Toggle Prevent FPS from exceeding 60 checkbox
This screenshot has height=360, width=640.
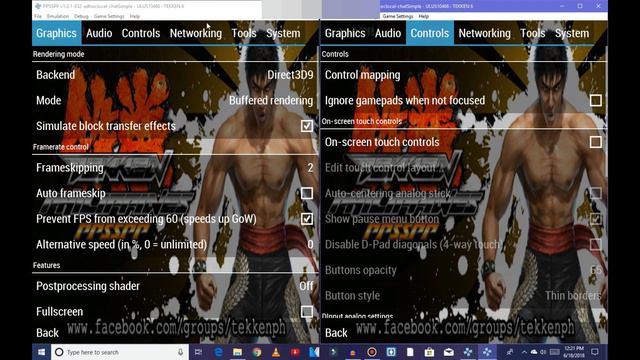click(x=307, y=219)
